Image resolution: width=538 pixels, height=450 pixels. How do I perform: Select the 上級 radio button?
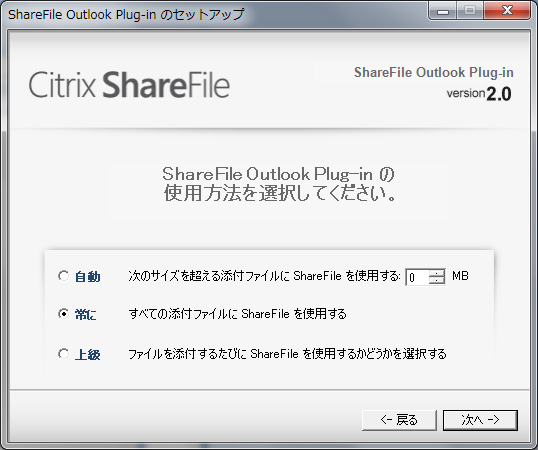pos(63,354)
